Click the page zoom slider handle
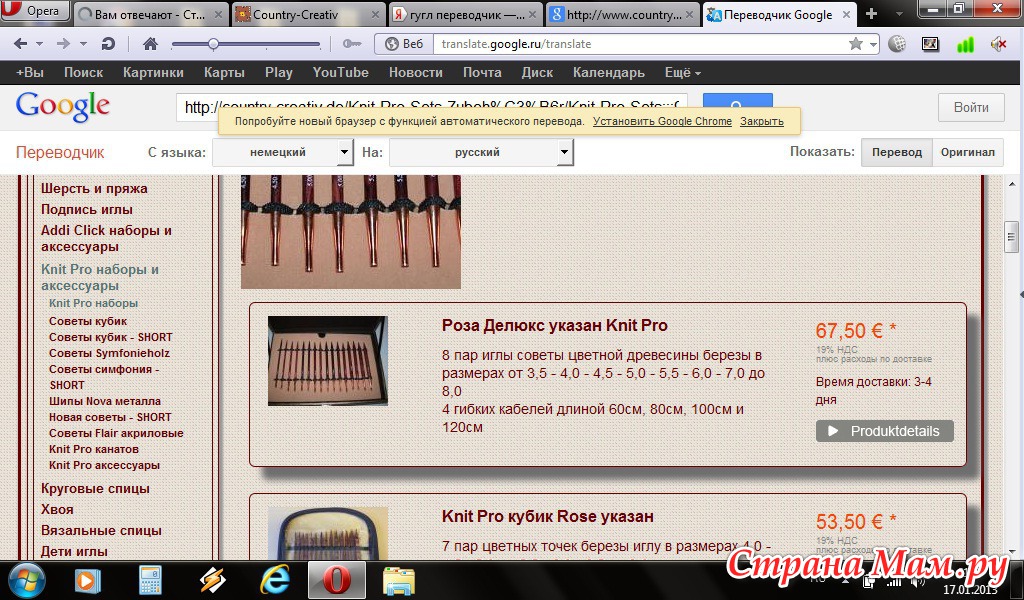 coord(213,44)
